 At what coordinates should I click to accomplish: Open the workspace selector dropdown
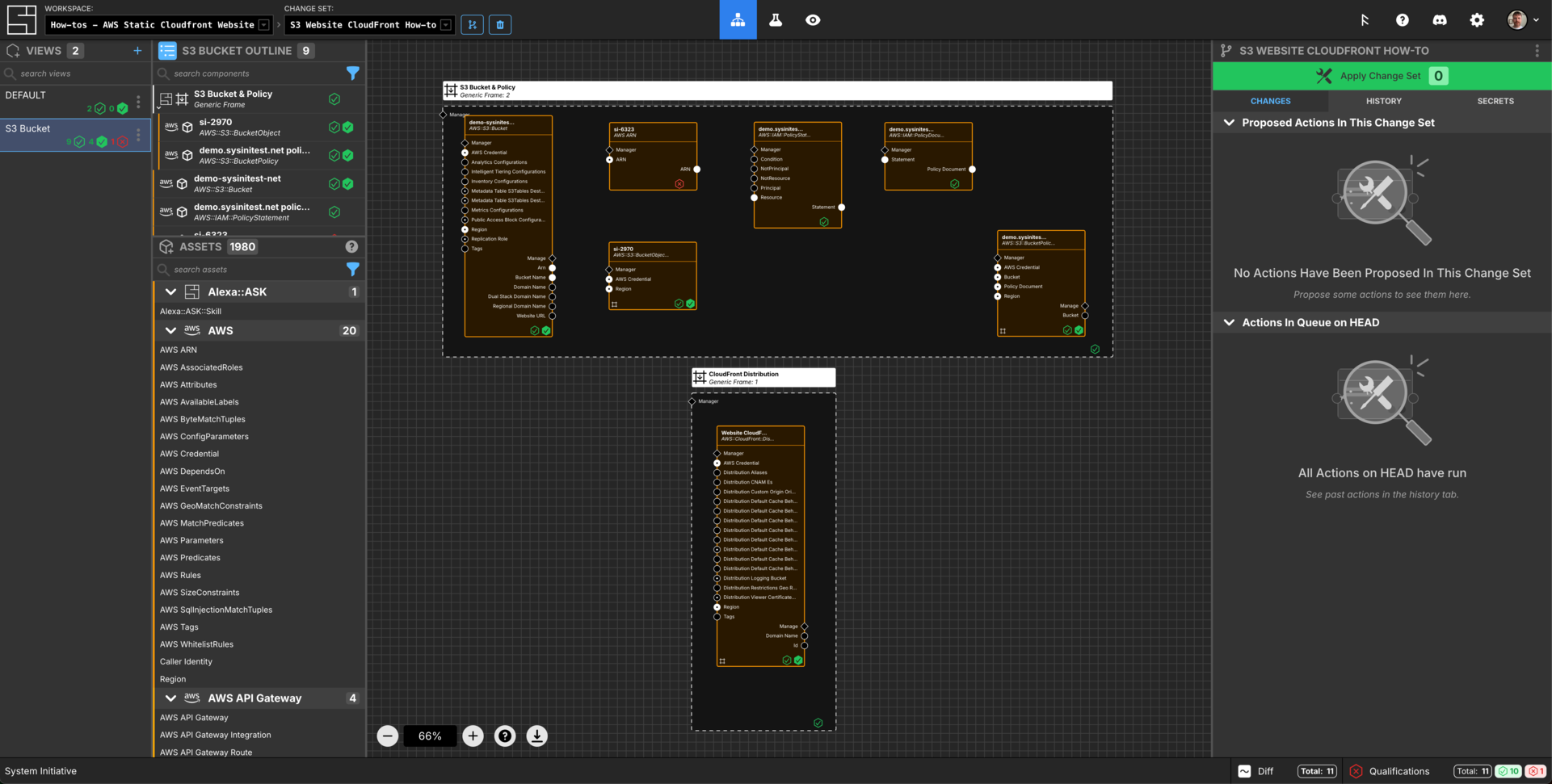(158, 25)
